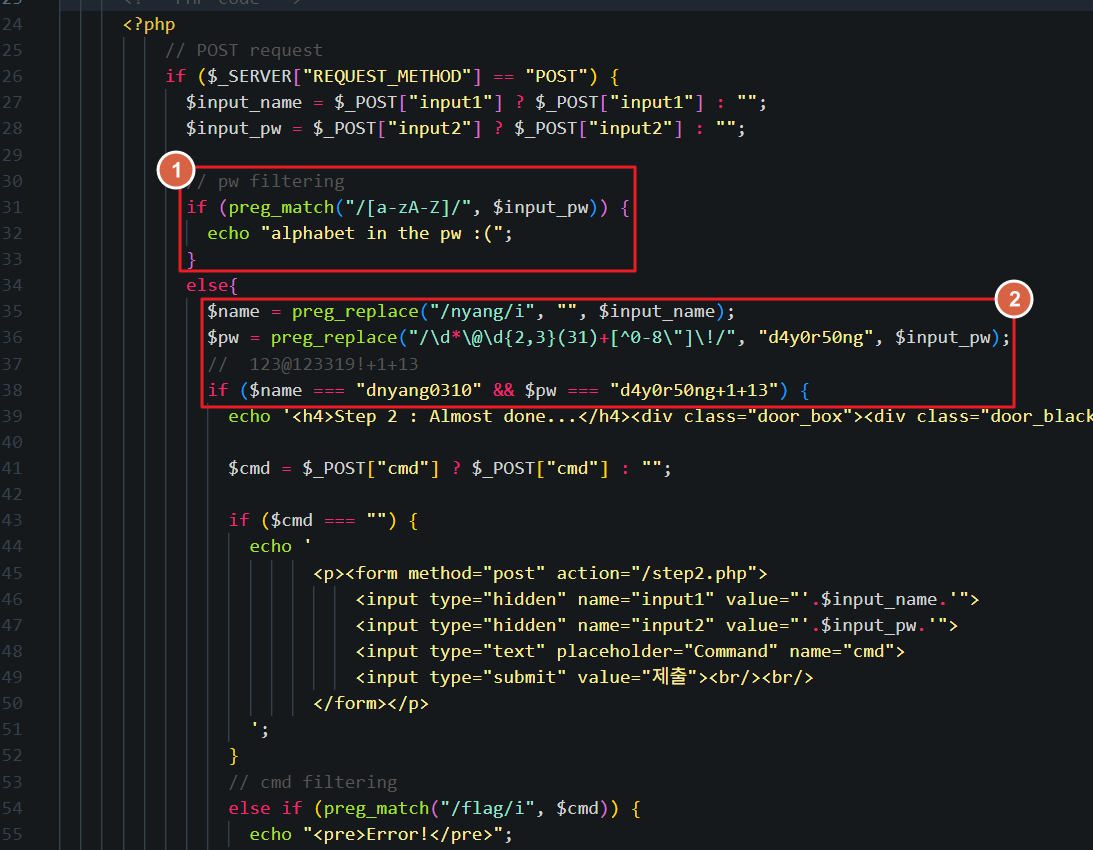1093x850 pixels.
Task: Click the '// POST request' comment
Action: (244, 50)
